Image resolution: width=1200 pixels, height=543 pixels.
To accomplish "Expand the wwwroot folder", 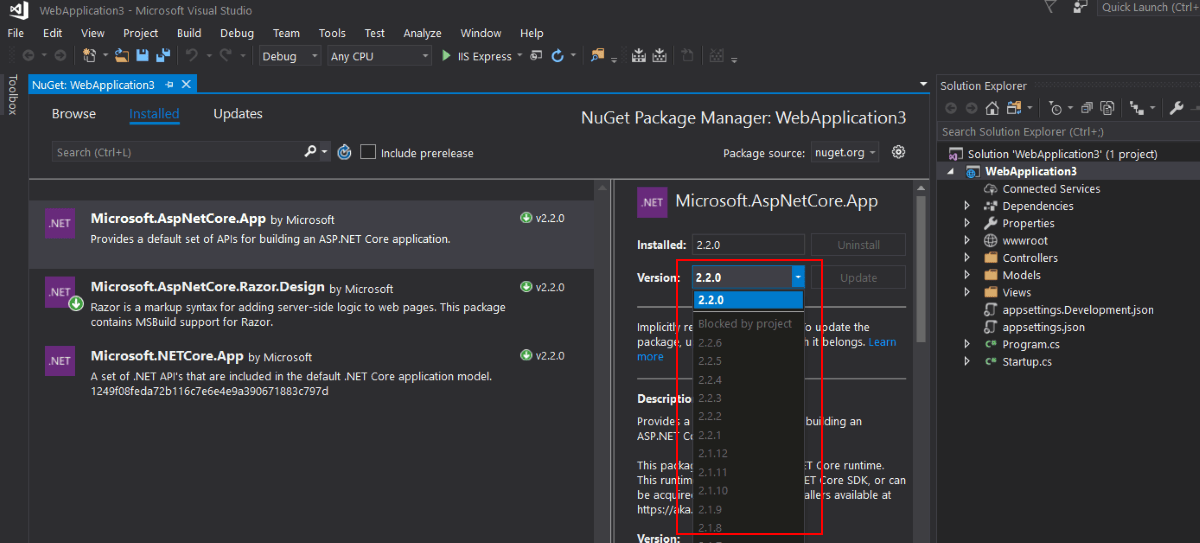I will (x=967, y=240).
